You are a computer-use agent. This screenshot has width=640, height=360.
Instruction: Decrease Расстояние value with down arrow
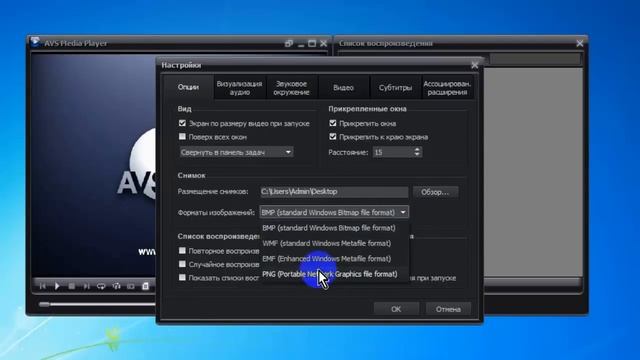point(417,155)
